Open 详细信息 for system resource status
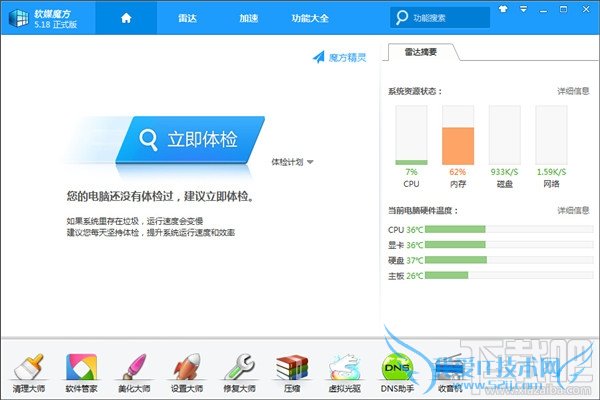The height and width of the screenshot is (400, 600). coord(573,91)
